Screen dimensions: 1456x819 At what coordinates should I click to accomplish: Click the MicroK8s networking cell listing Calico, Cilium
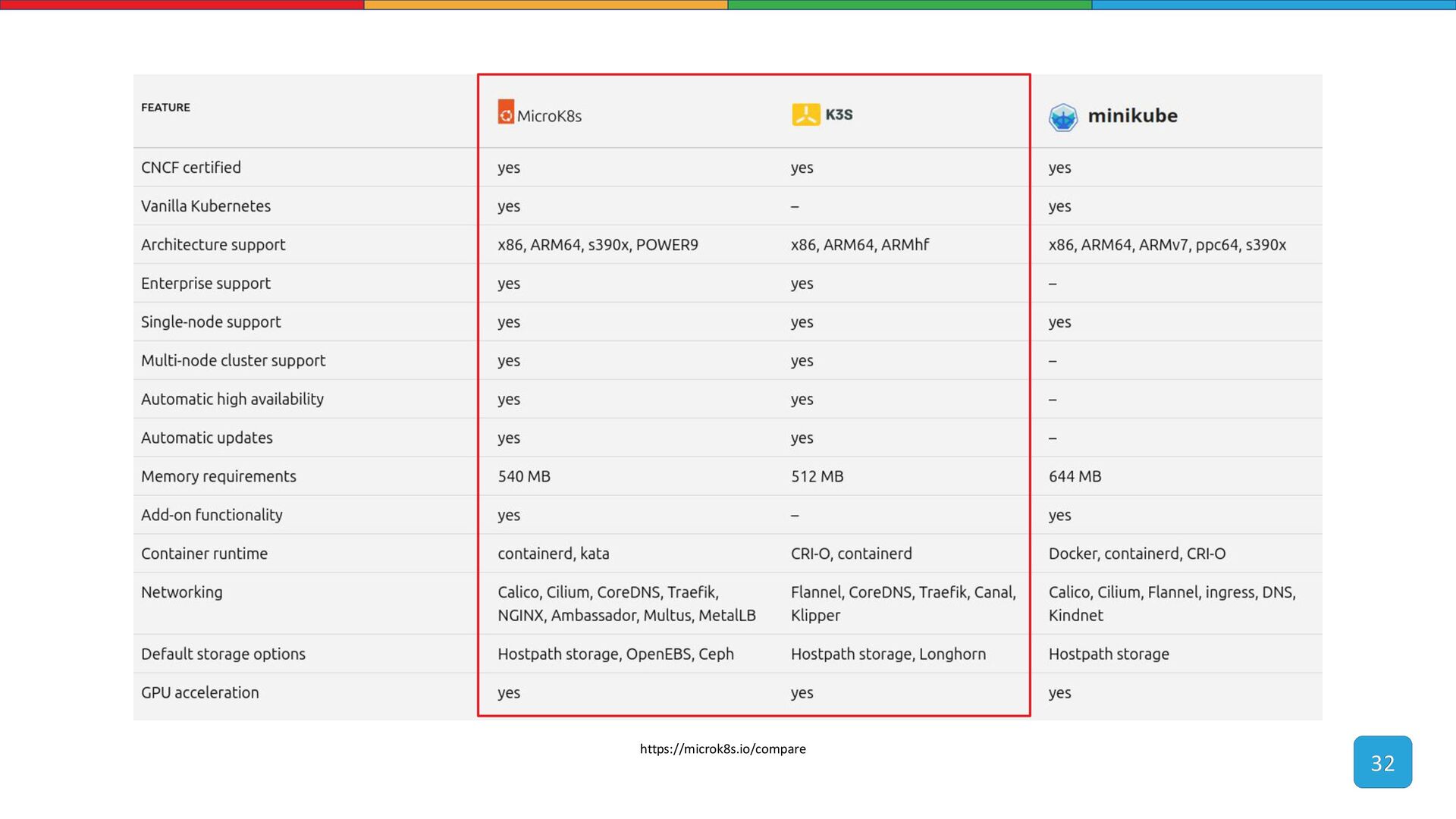click(626, 604)
